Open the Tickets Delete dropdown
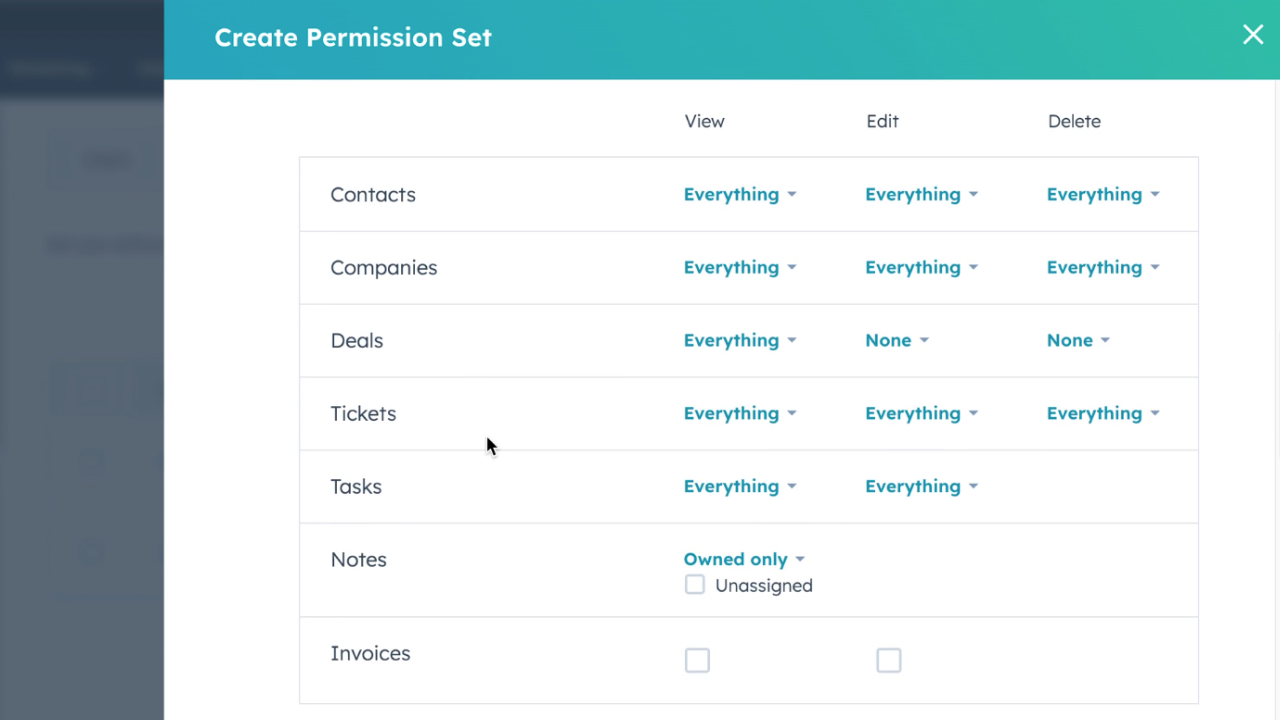 [1103, 413]
